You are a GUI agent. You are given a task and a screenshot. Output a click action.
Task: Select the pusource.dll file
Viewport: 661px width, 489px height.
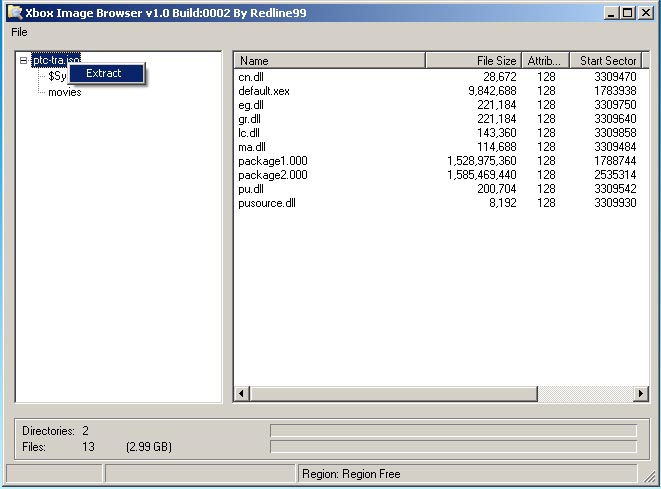pos(267,203)
